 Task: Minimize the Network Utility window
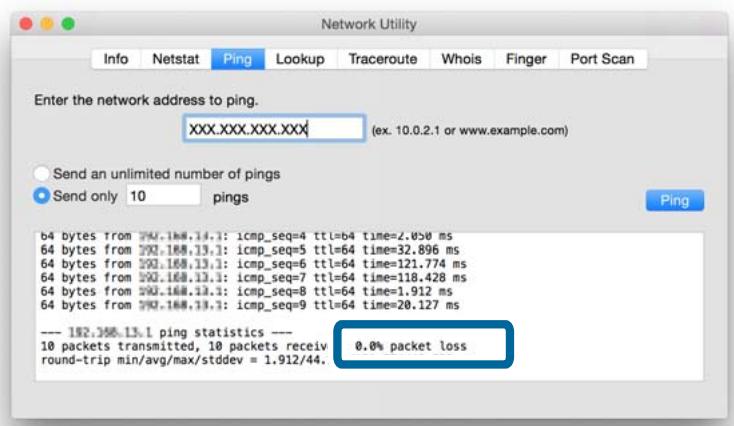pyautogui.click(x=47, y=23)
